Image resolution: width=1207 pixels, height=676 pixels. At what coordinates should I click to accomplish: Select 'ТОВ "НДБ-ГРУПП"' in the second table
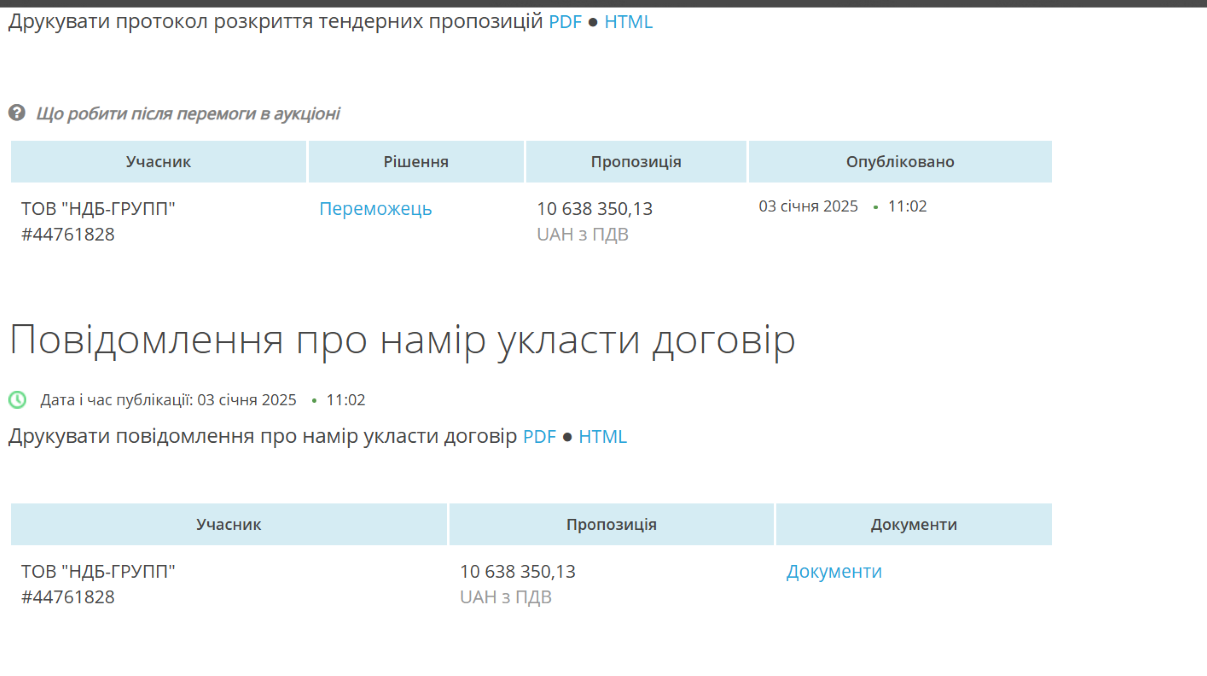click(98, 572)
